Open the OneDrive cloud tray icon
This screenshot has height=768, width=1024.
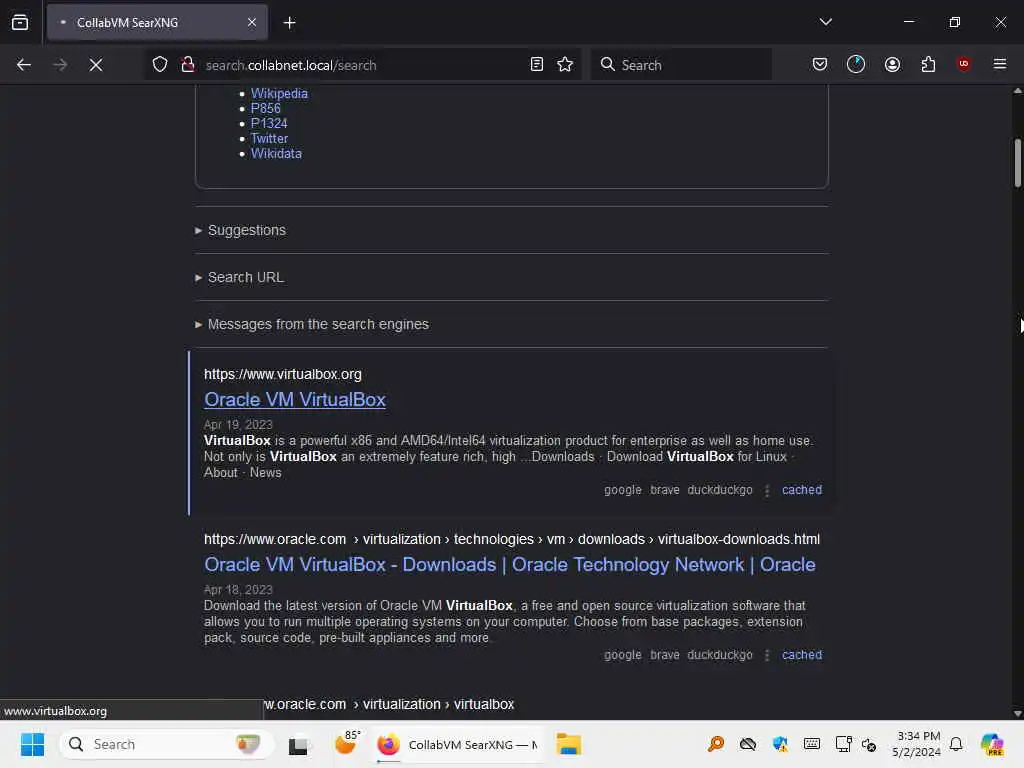[748, 744]
